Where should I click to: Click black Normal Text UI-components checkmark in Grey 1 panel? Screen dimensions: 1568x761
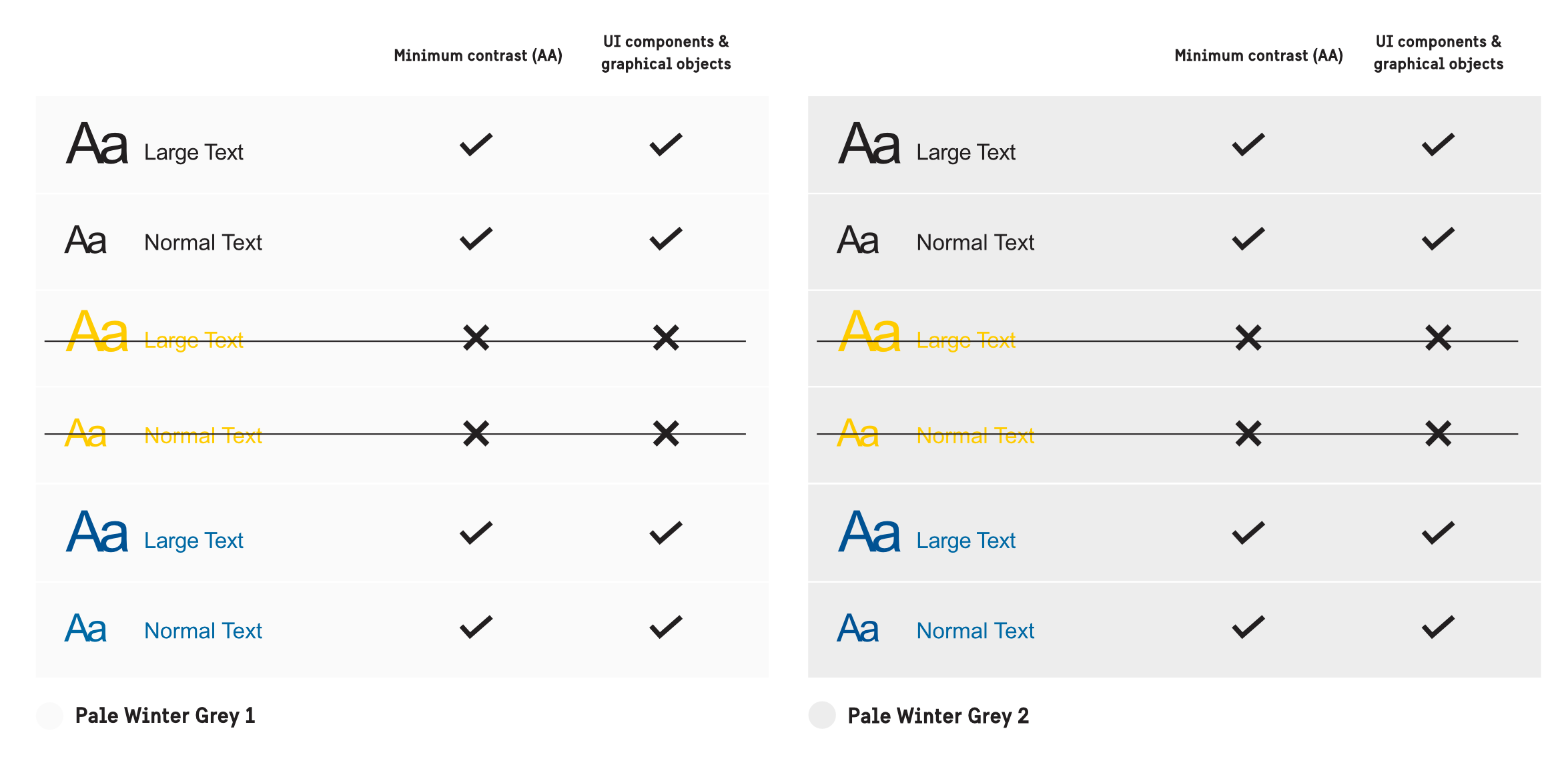pyautogui.click(x=665, y=239)
